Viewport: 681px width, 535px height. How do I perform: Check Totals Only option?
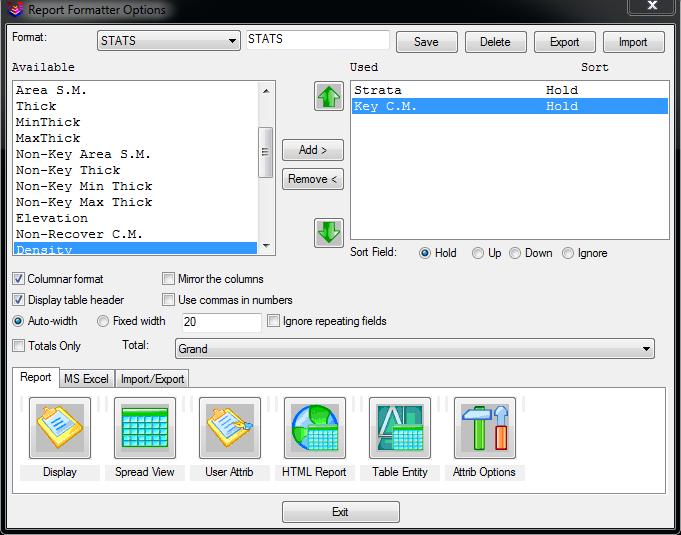18,346
